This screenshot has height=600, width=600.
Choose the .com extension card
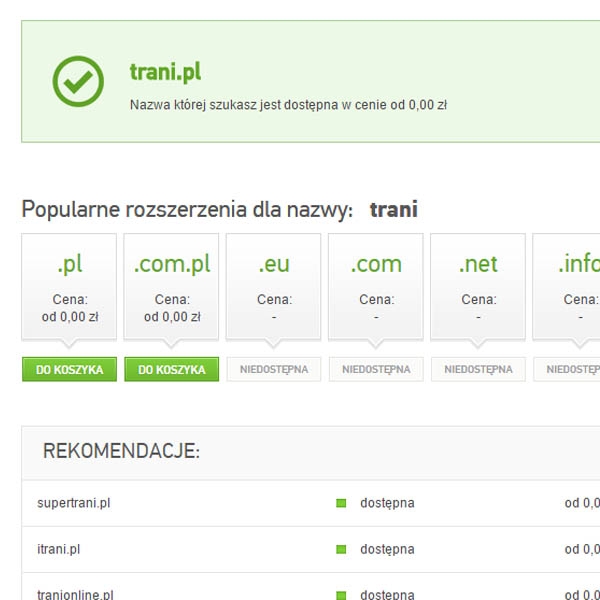point(376,286)
